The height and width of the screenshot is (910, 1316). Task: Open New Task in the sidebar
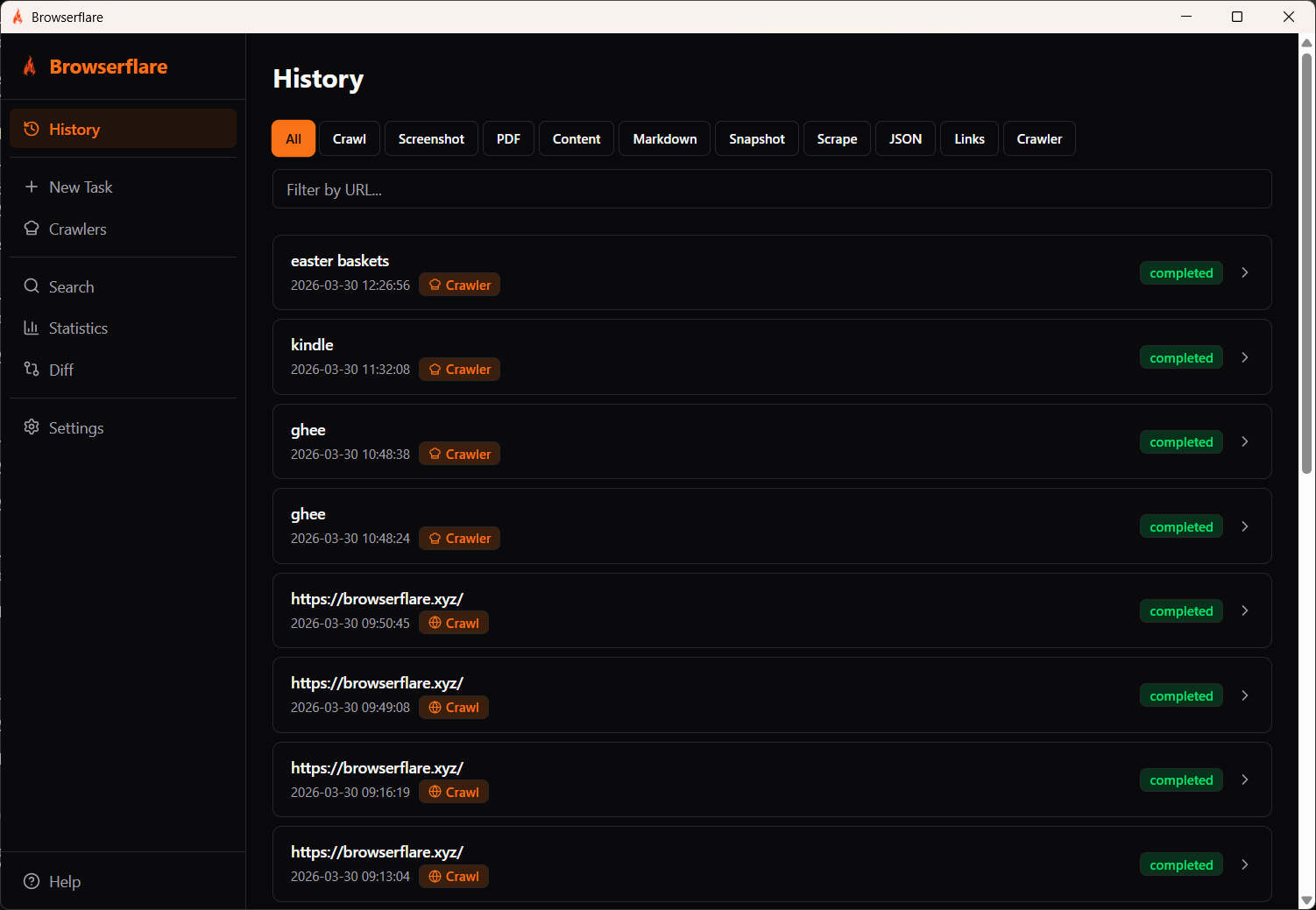click(x=123, y=187)
